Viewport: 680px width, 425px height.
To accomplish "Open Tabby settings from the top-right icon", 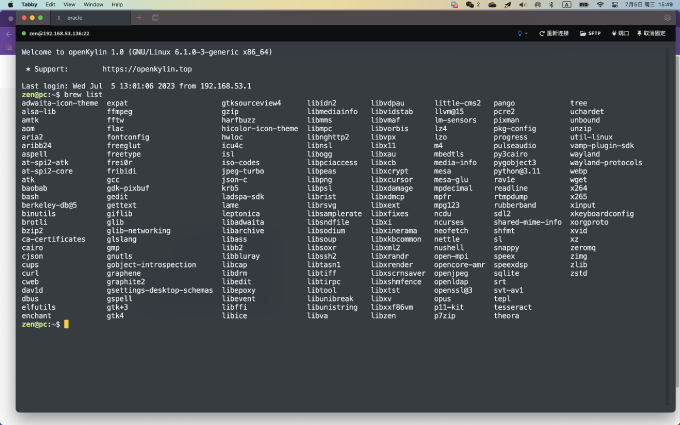I will [667, 18].
